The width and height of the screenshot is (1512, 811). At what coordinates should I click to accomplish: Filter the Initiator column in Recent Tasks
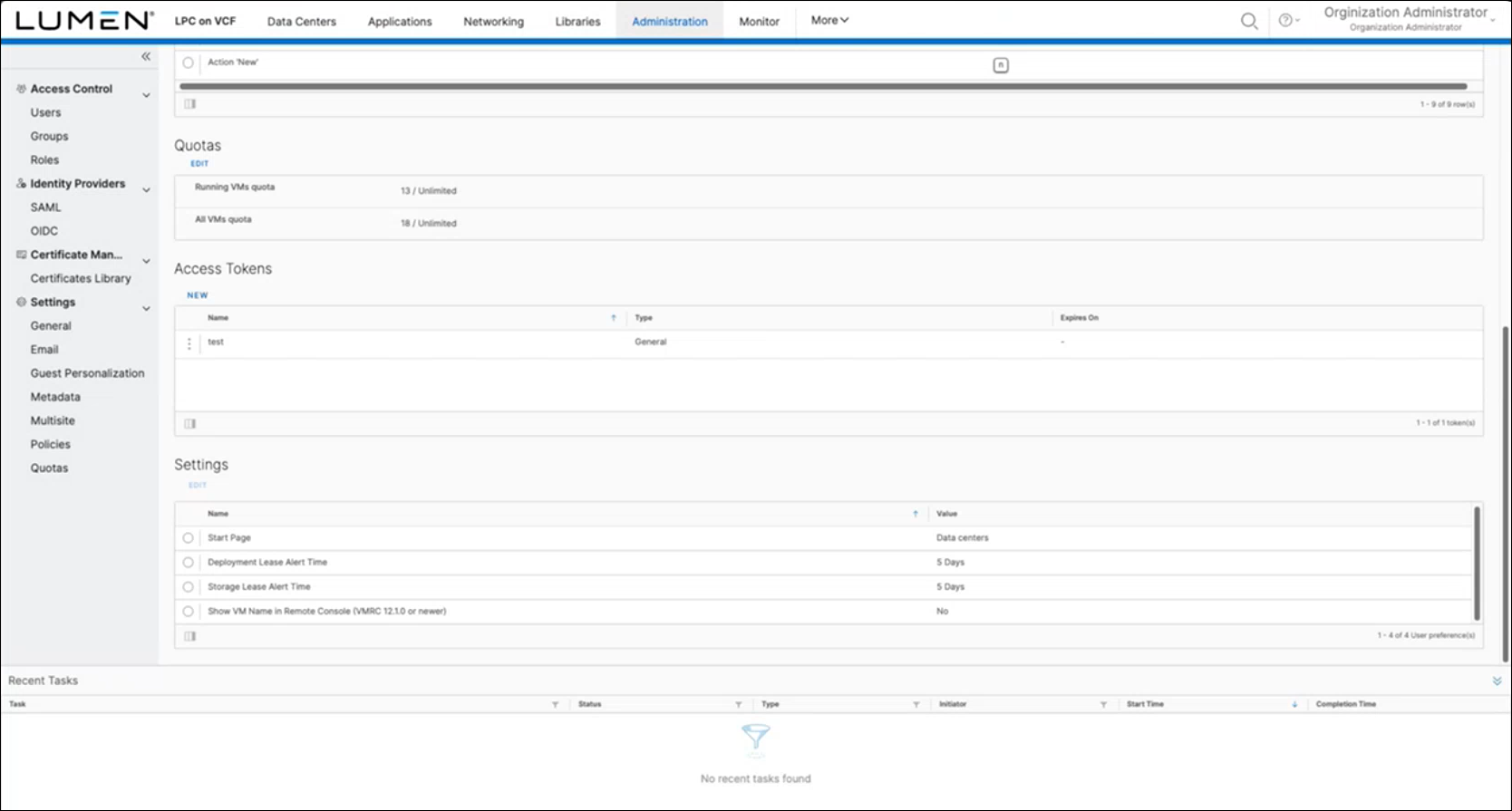(x=1103, y=704)
